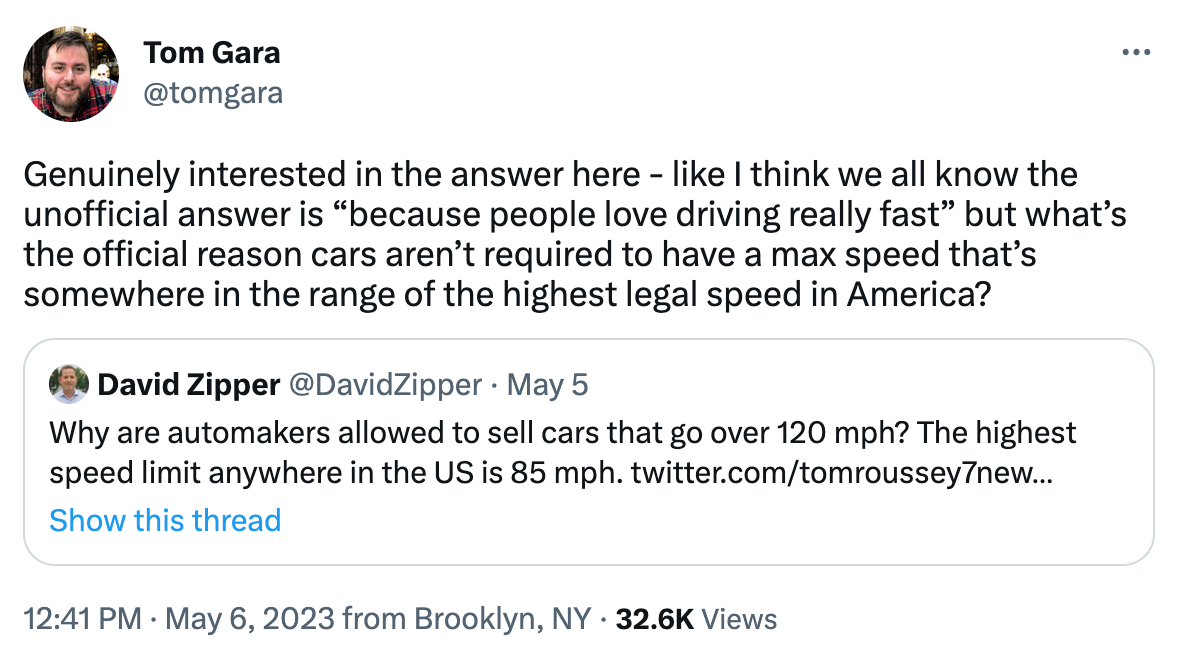
Task: Open Tom Gara's profile photo
Action: pyautogui.click(x=72, y=74)
